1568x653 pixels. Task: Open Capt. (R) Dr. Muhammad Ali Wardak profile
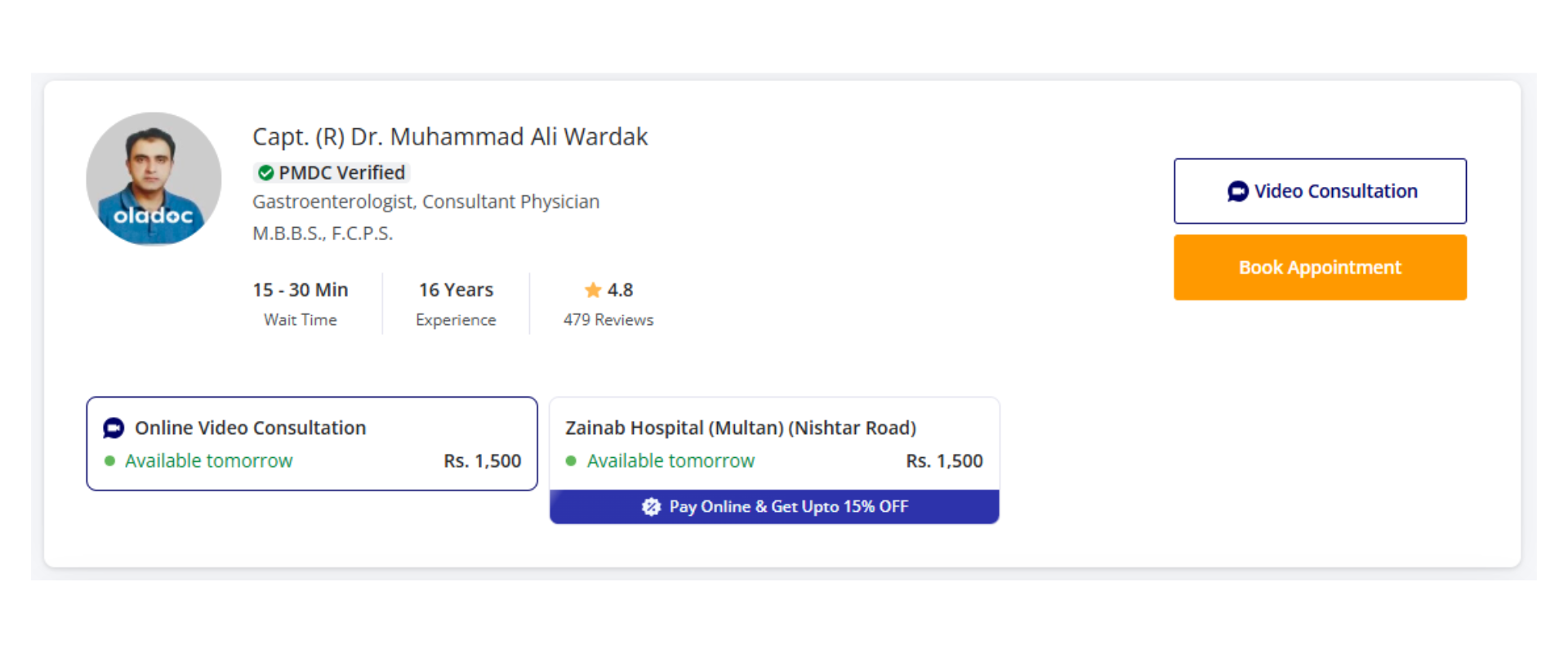click(449, 136)
